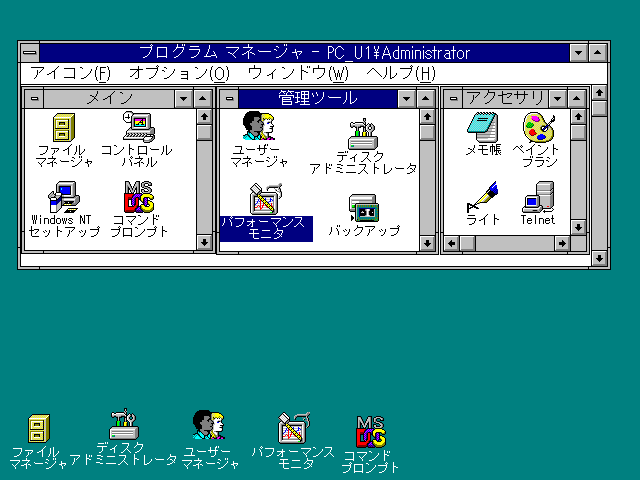The width and height of the screenshot is (640, 480).
Task: Click アクセサリ vertical scroll down arrow
Action: 578,227
